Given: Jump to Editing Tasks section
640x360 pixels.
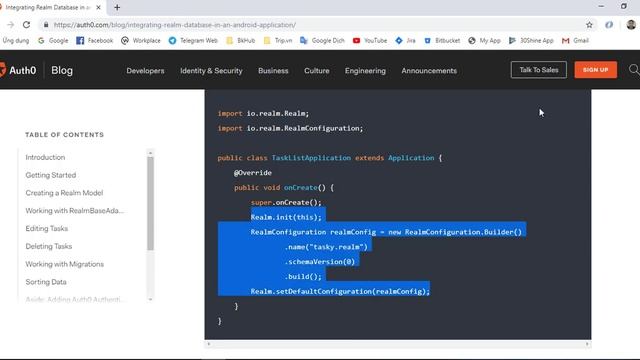Looking at the screenshot, I should point(47,229).
